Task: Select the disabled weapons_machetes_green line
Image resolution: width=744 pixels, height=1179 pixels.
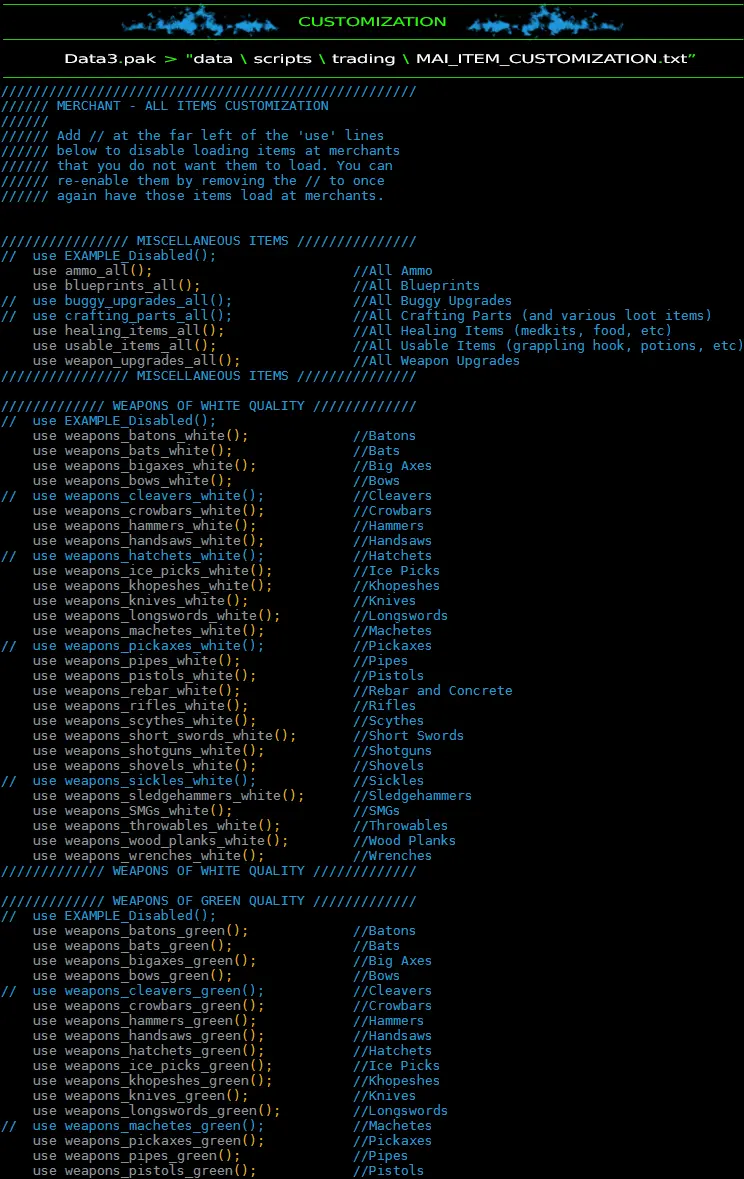Action: click(x=148, y=1125)
